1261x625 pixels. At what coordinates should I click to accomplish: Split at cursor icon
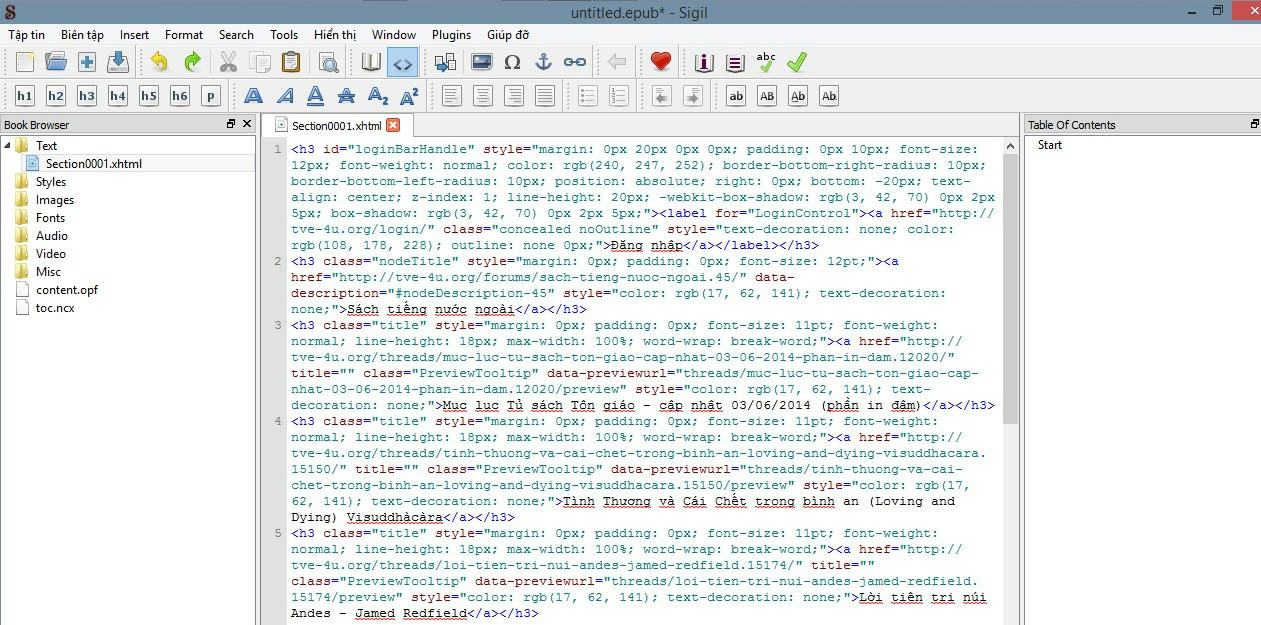[445, 62]
